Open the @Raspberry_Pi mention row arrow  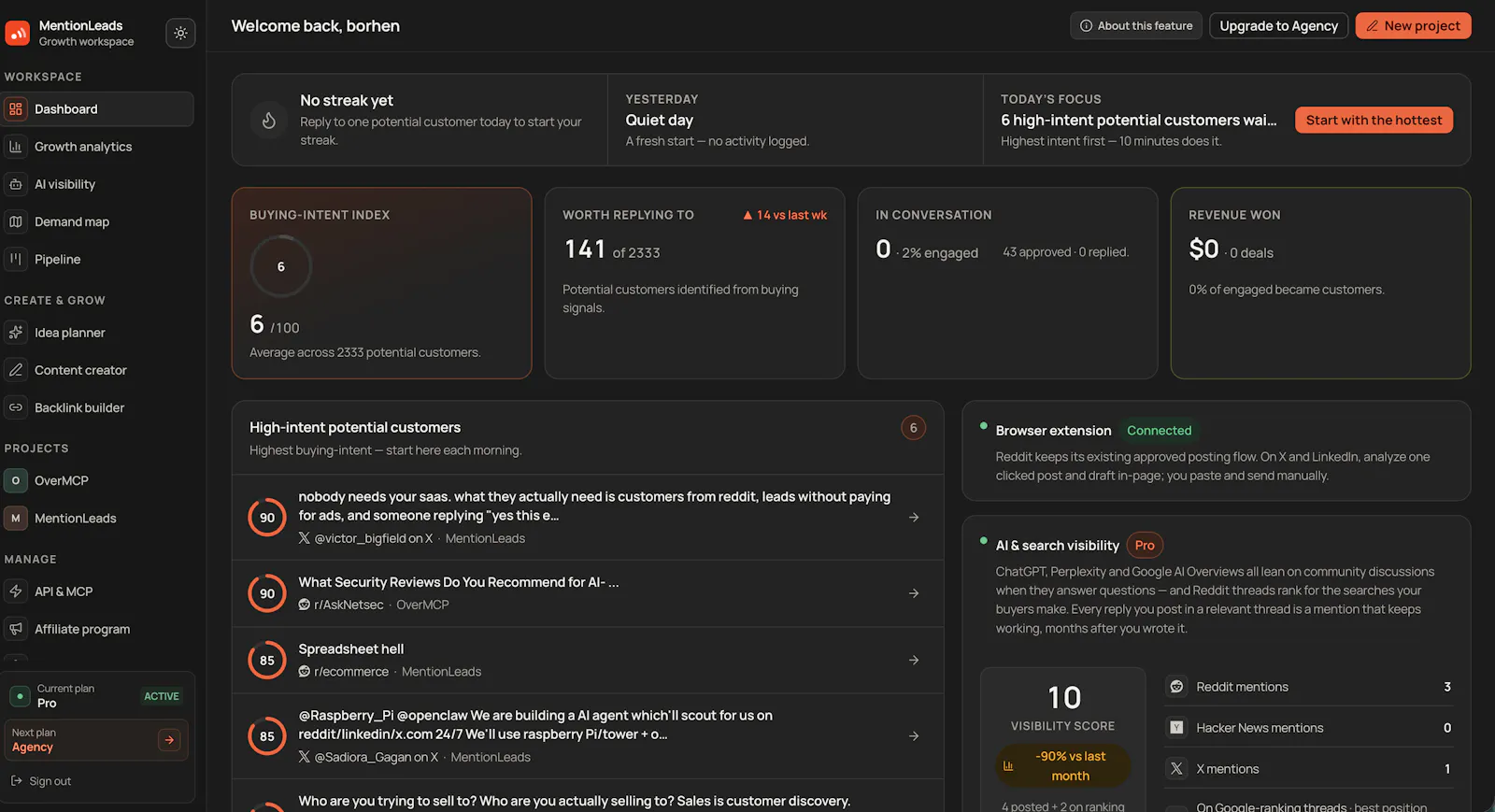(x=914, y=736)
